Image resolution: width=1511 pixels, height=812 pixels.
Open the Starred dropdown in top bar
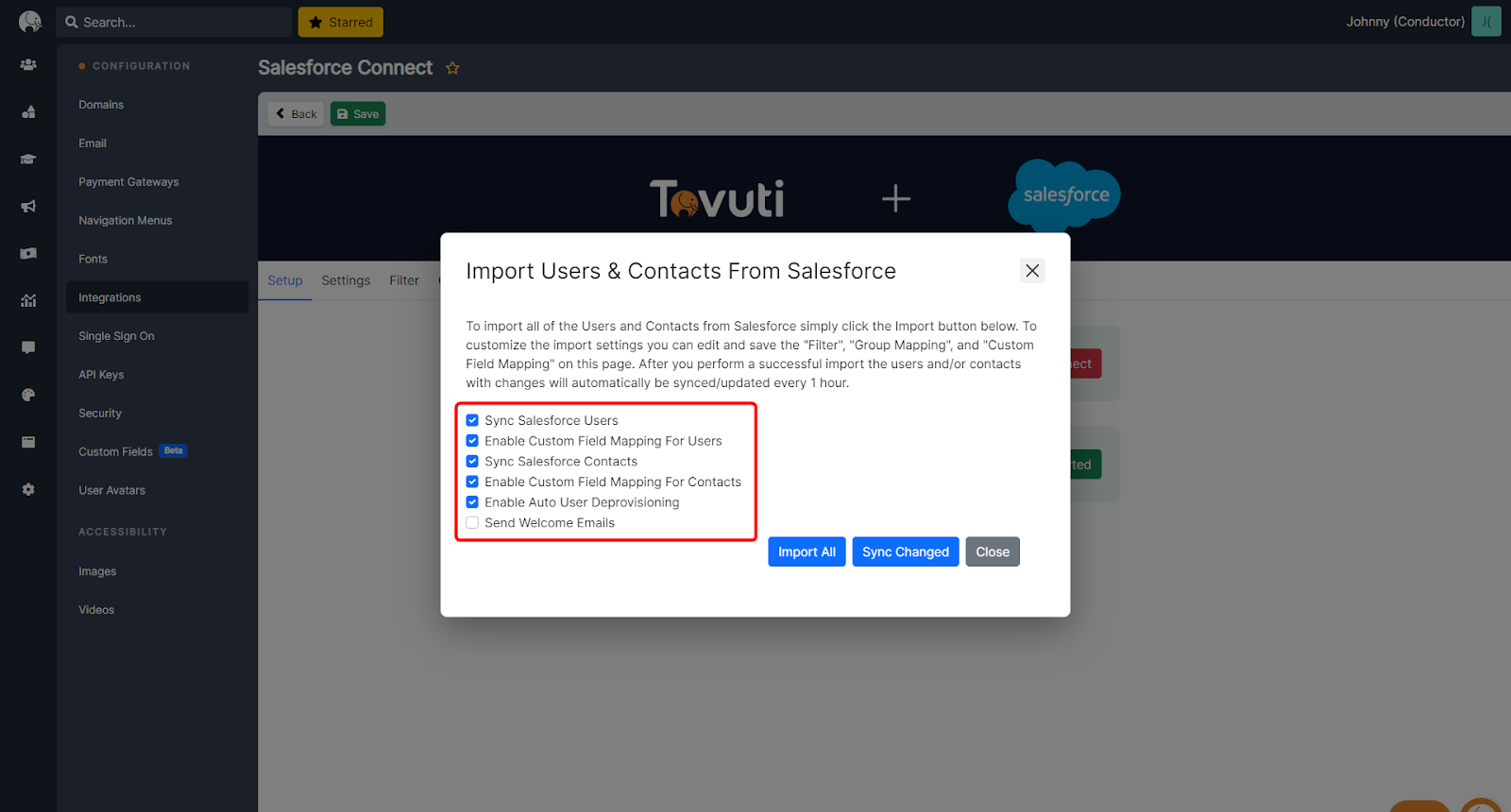click(x=341, y=22)
